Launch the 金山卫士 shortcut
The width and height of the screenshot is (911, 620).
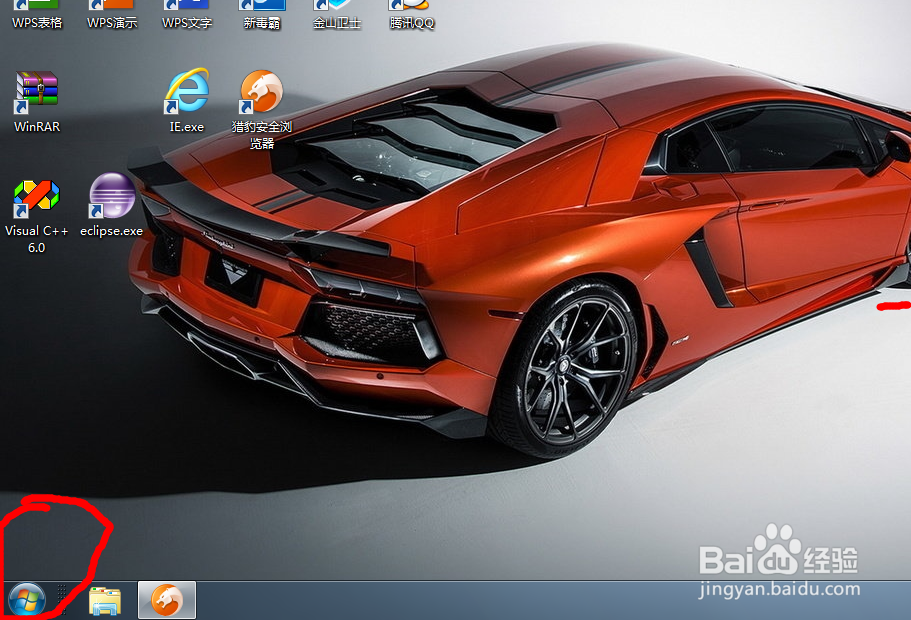(x=336, y=15)
